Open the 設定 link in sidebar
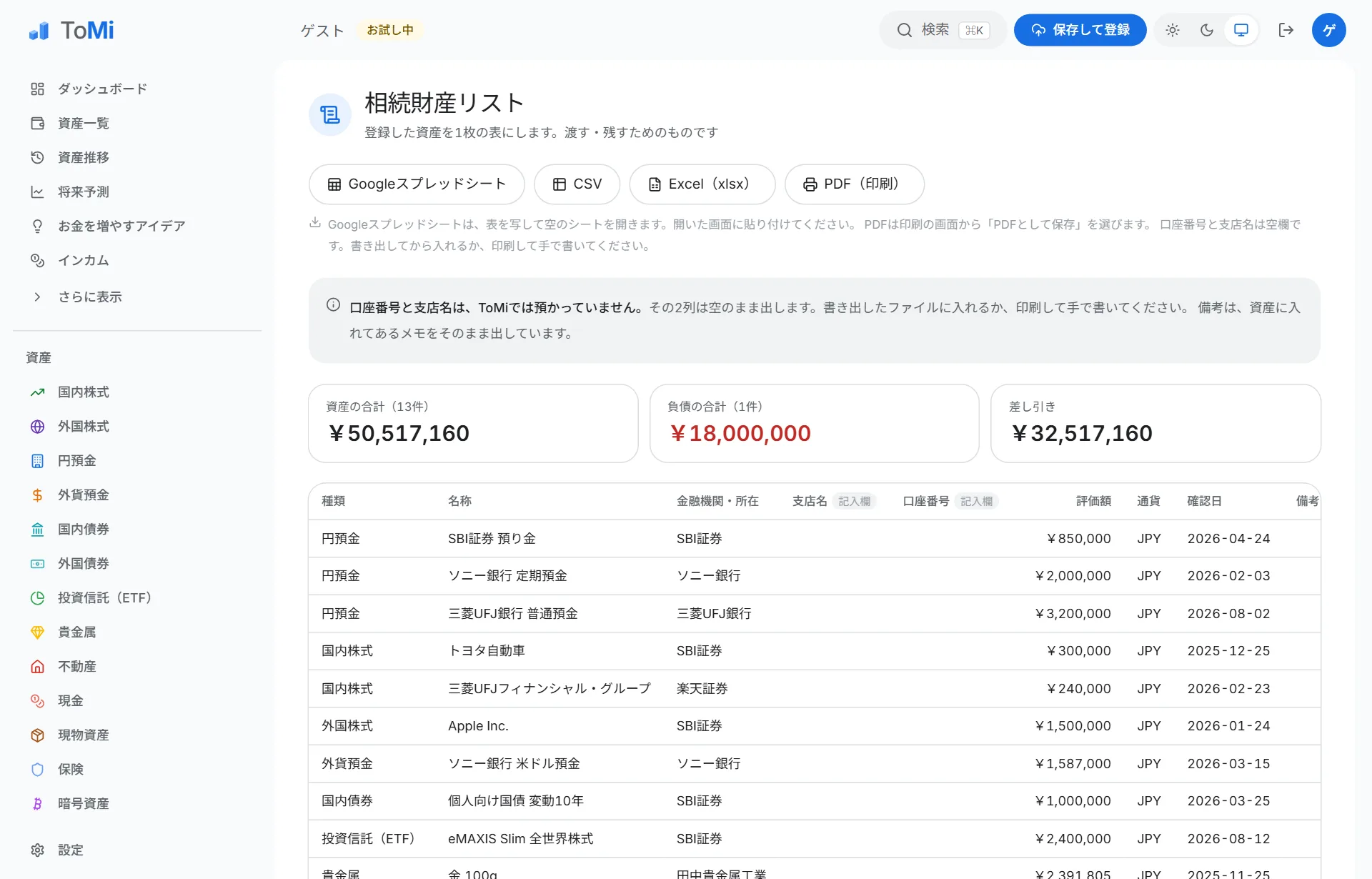Image resolution: width=1372 pixels, height=879 pixels. 137,850
